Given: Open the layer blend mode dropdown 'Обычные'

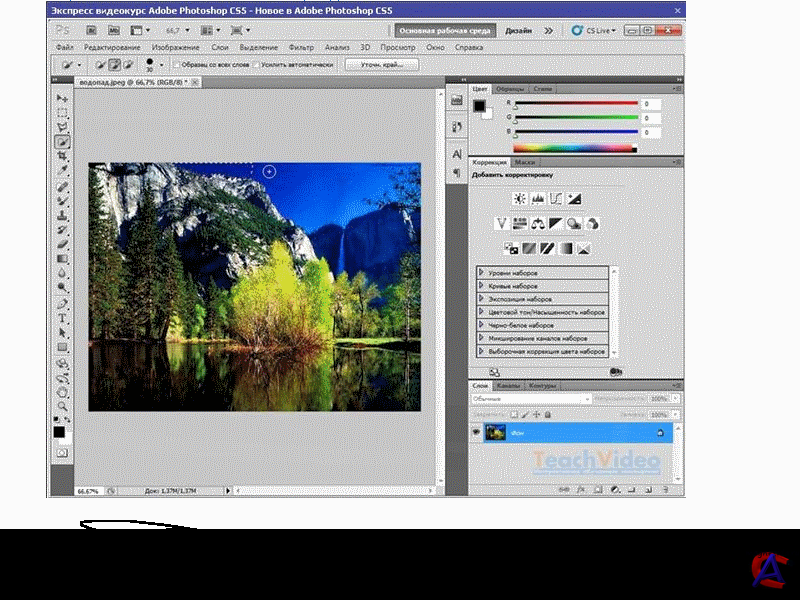Looking at the screenshot, I should pyautogui.click(x=528, y=399).
